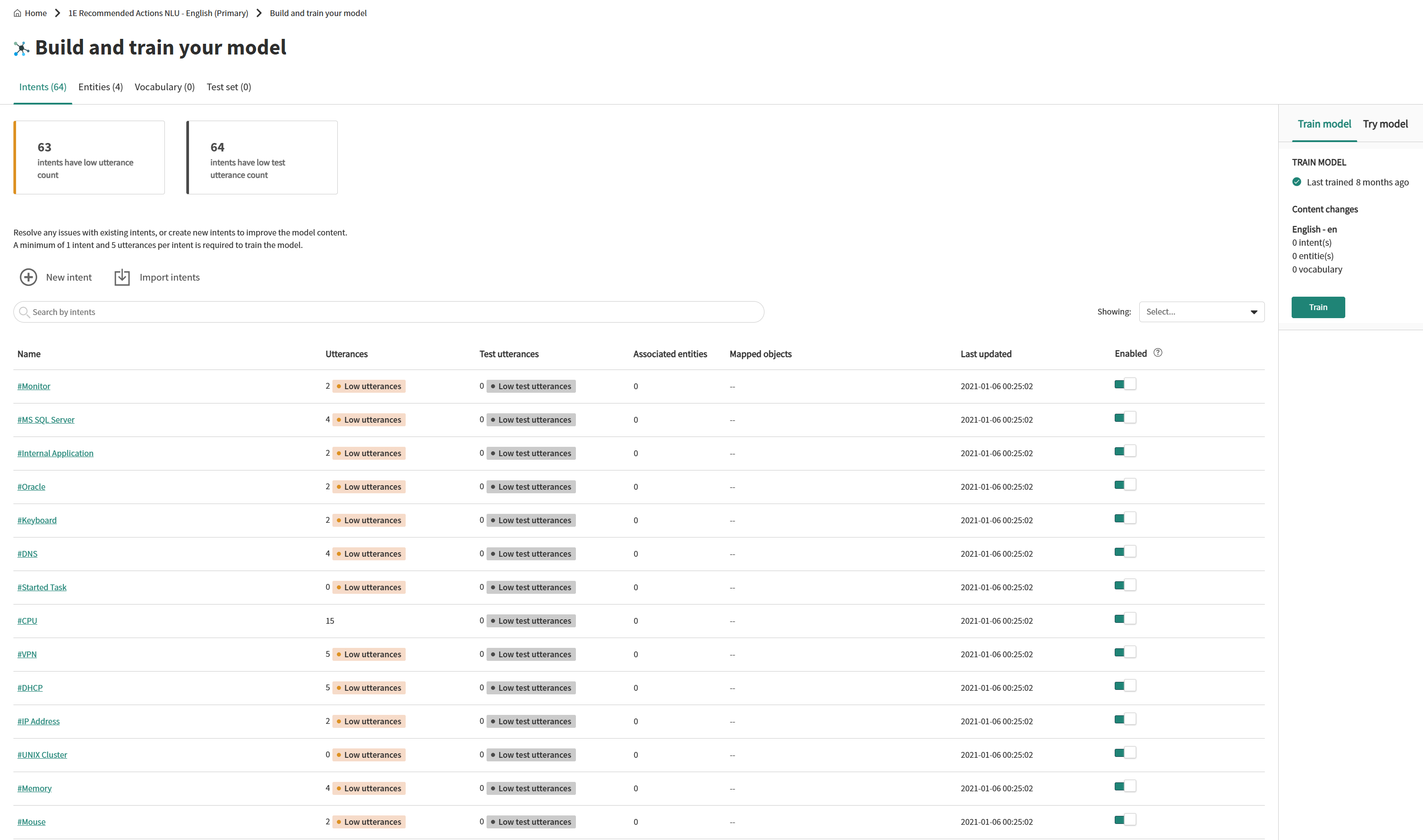The height and width of the screenshot is (840, 1423).
Task: Click the New intent plus icon
Action: [x=28, y=277]
